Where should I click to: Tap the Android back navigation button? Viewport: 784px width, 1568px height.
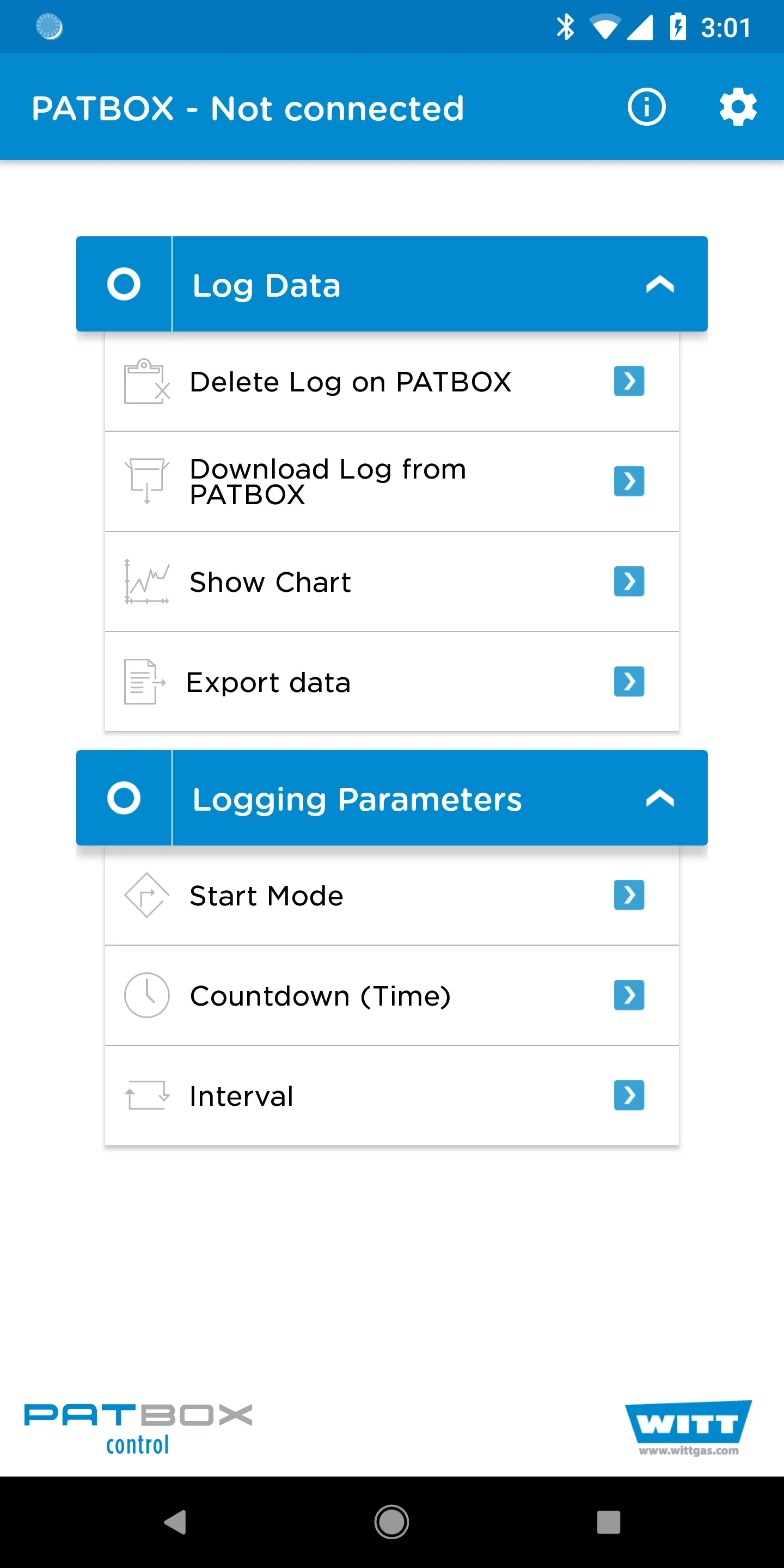[x=175, y=1522]
